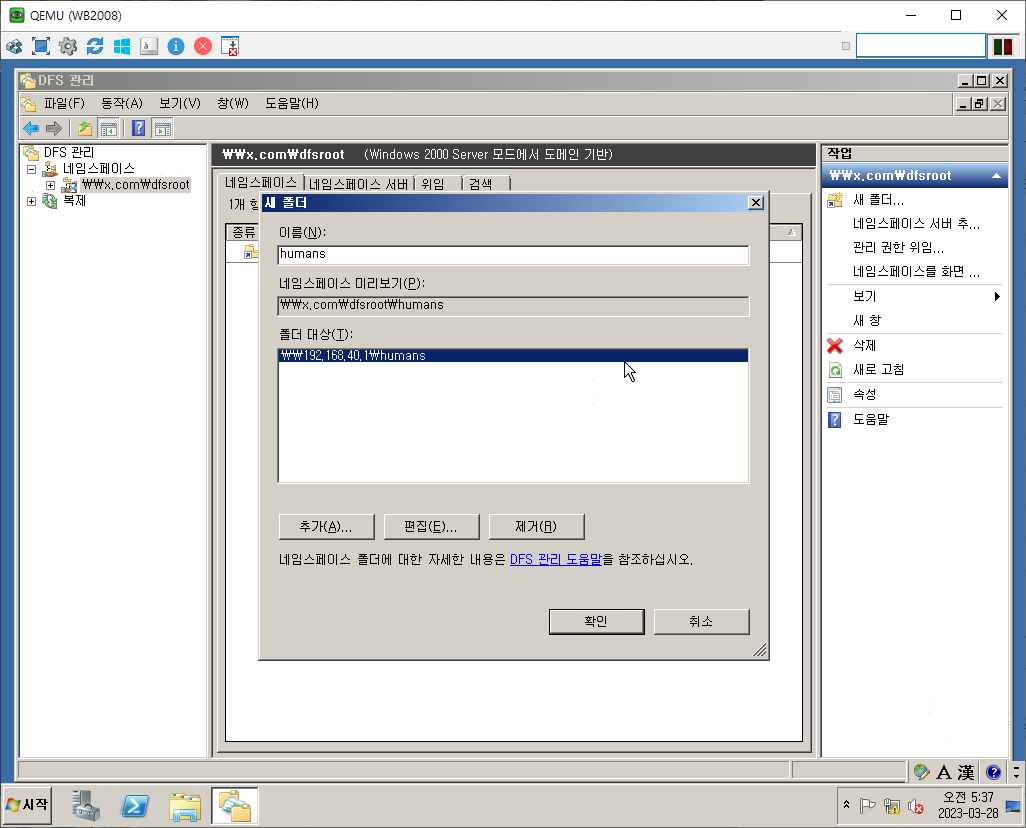Viewport: 1026px width, 828px height.
Task: Click the red X delete action icon
Action: 835,345
